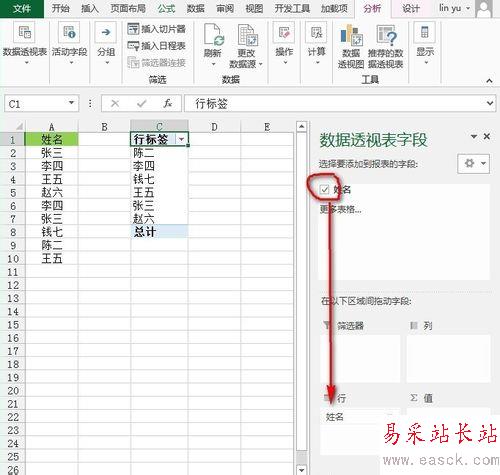500x475 pixels.
Task: Select column C header
Action: (x=159, y=126)
